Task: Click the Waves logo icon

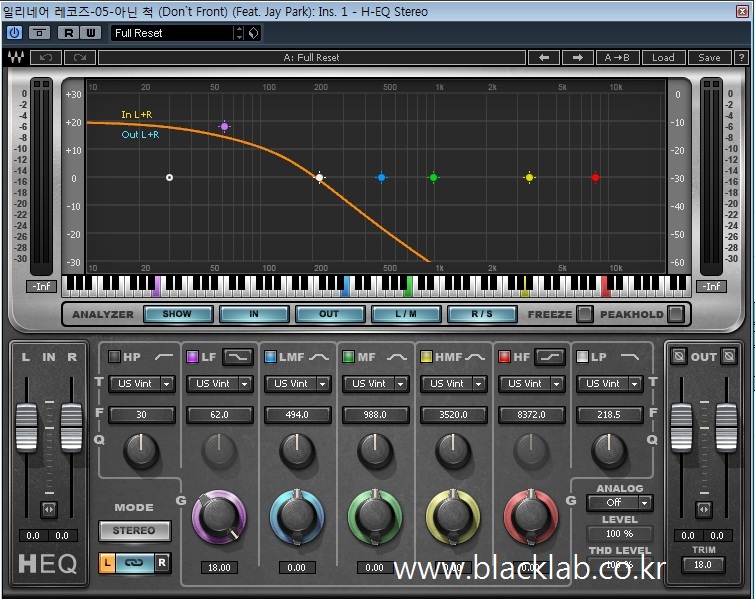Action: tap(15, 57)
